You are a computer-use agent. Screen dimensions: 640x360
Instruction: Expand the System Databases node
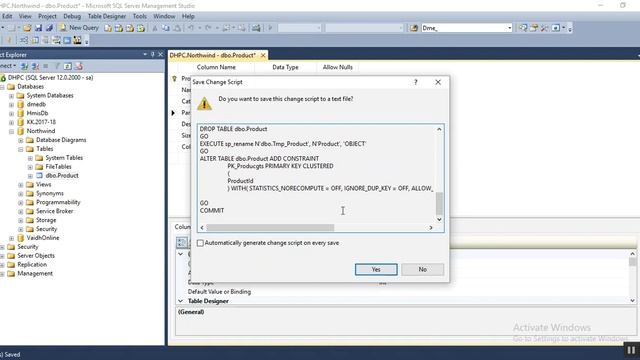(11, 96)
